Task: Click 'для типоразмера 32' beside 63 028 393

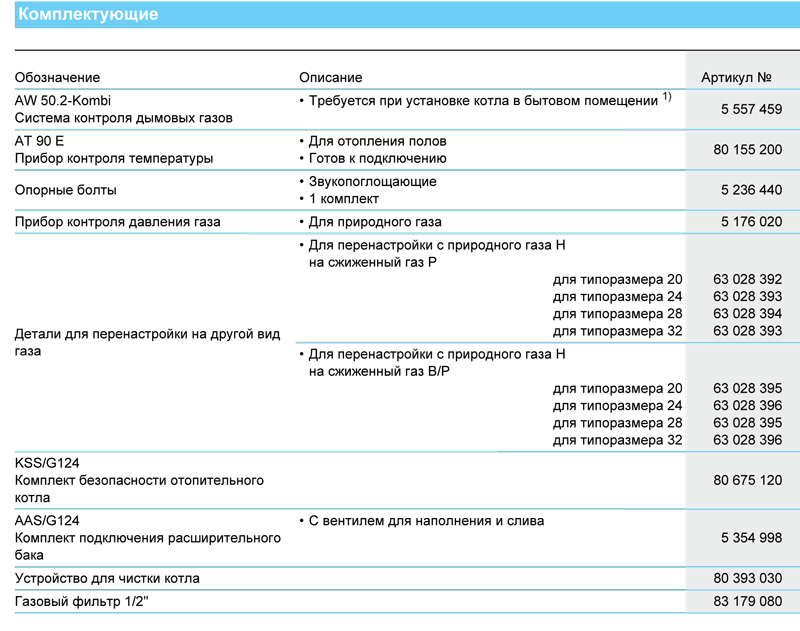Action: tap(617, 331)
